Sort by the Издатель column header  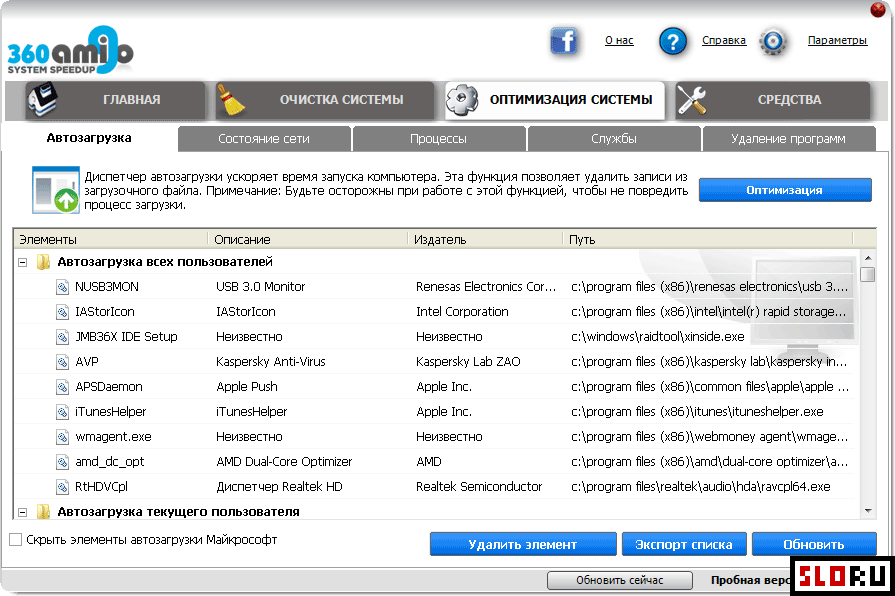tap(486, 240)
